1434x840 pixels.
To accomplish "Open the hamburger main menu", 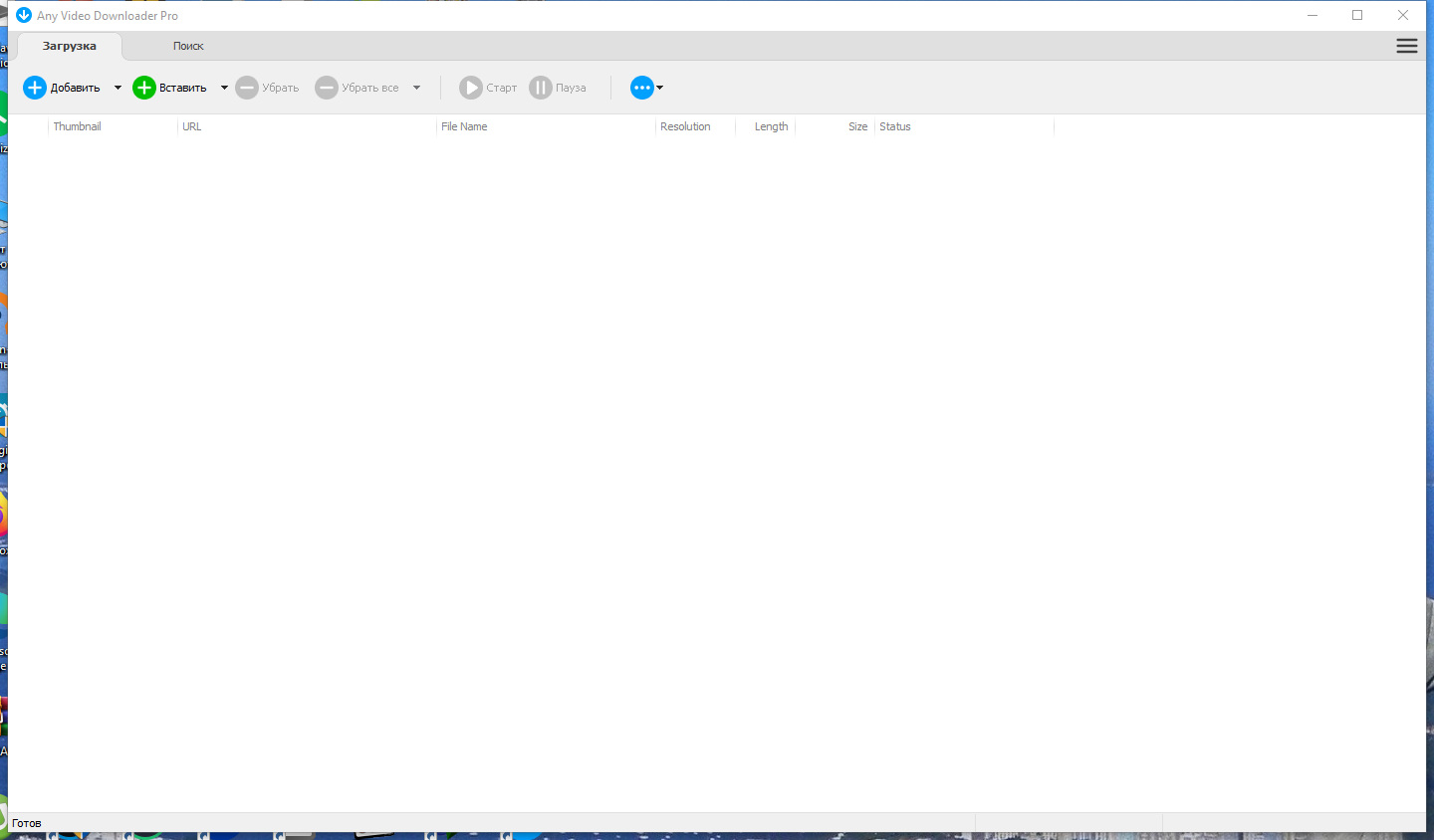I will click(x=1407, y=46).
